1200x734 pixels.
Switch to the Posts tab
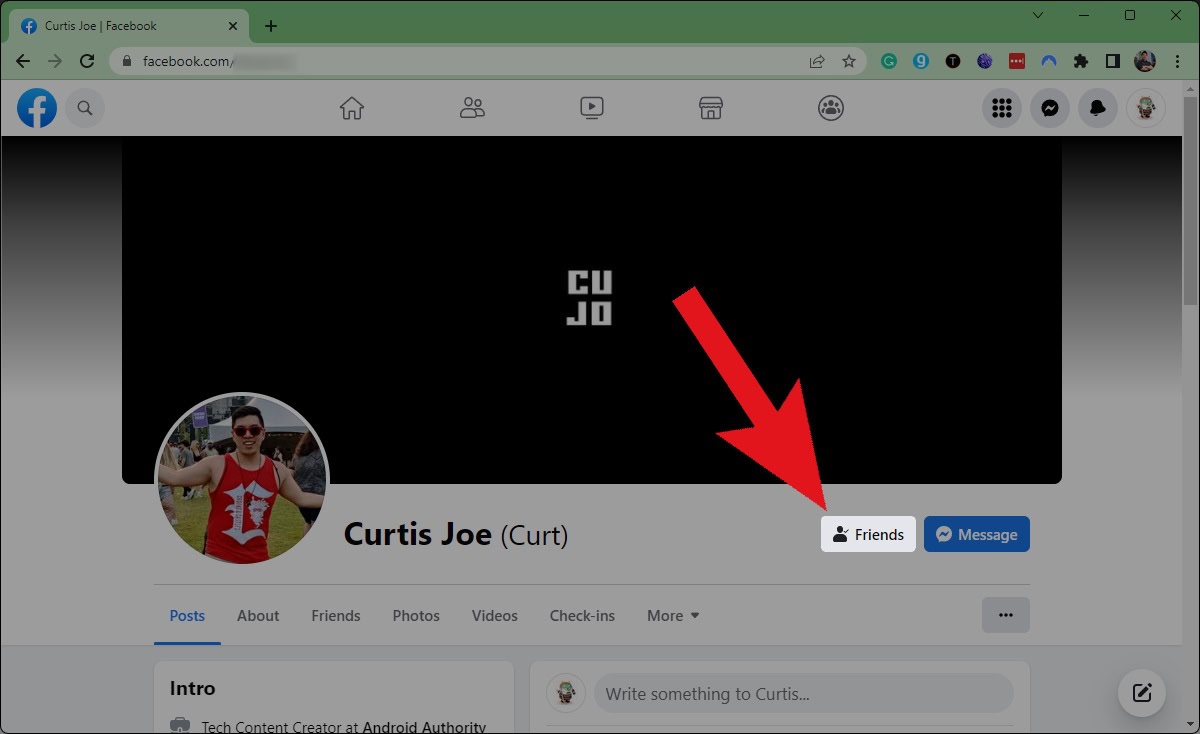187,616
